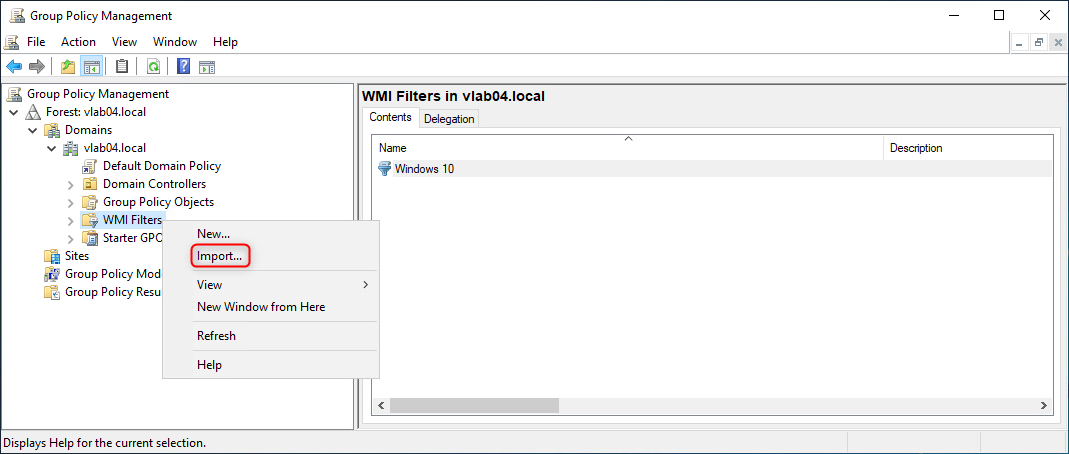Expand the Group Policy Objects node
Screen dimensions: 1069x454
coord(70,203)
